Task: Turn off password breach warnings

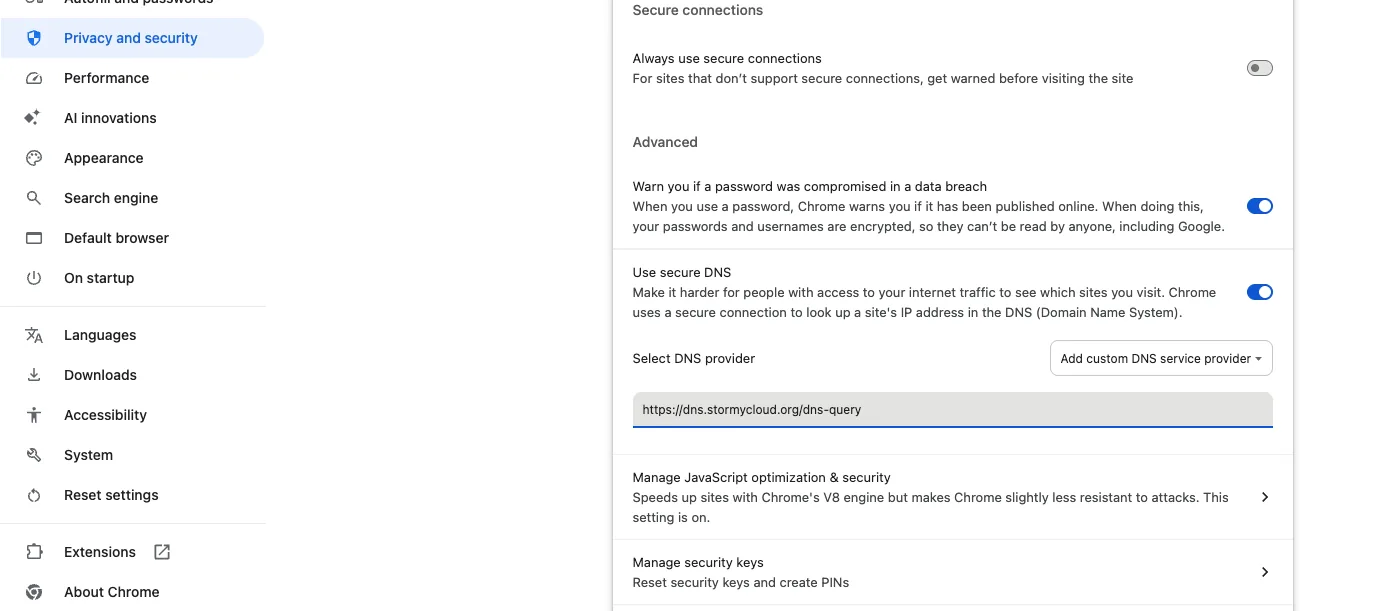Action: (x=1259, y=206)
